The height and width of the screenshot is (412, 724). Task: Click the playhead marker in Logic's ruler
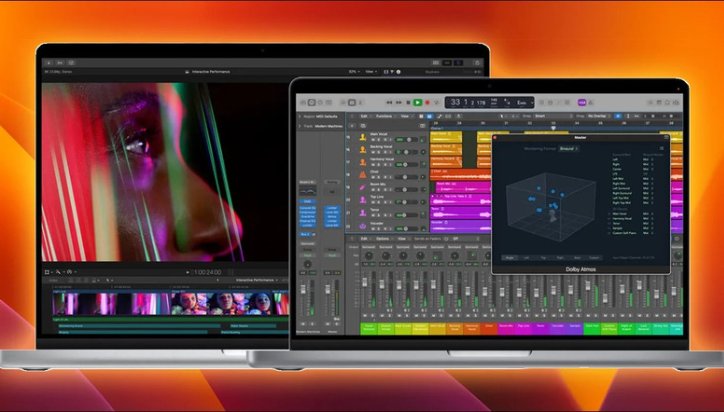(553, 128)
